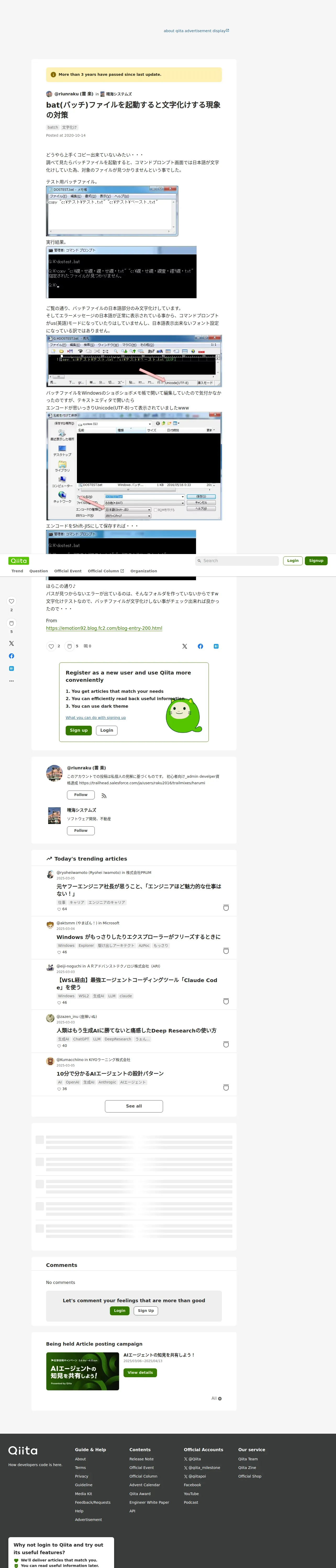Open the Trend tab
Viewport: 336px width, 1568px height.
pyautogui.click(x=17, y=571)
